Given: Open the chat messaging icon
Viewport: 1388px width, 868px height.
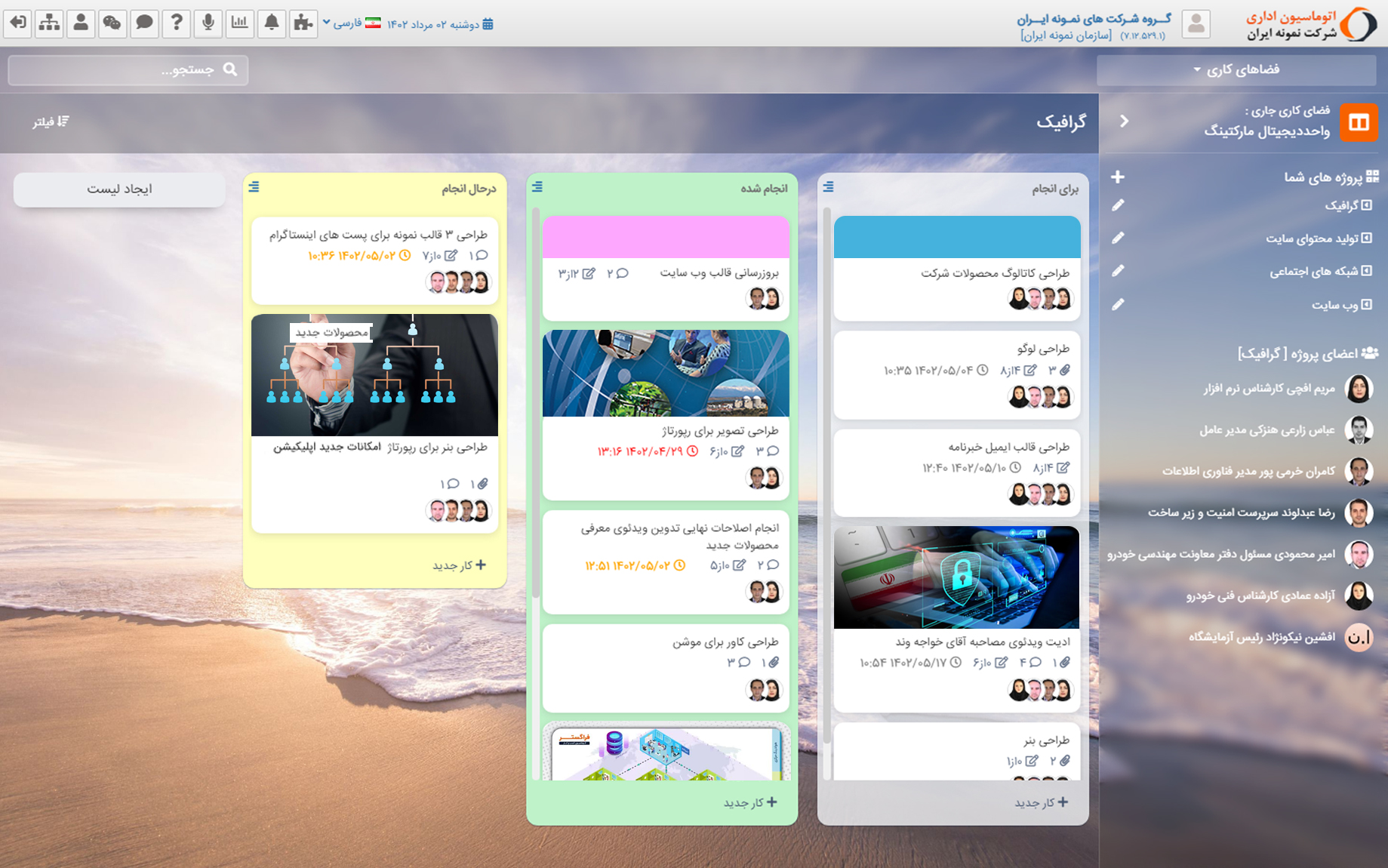Looking at the screenshot, I should [x=144, y=23].
